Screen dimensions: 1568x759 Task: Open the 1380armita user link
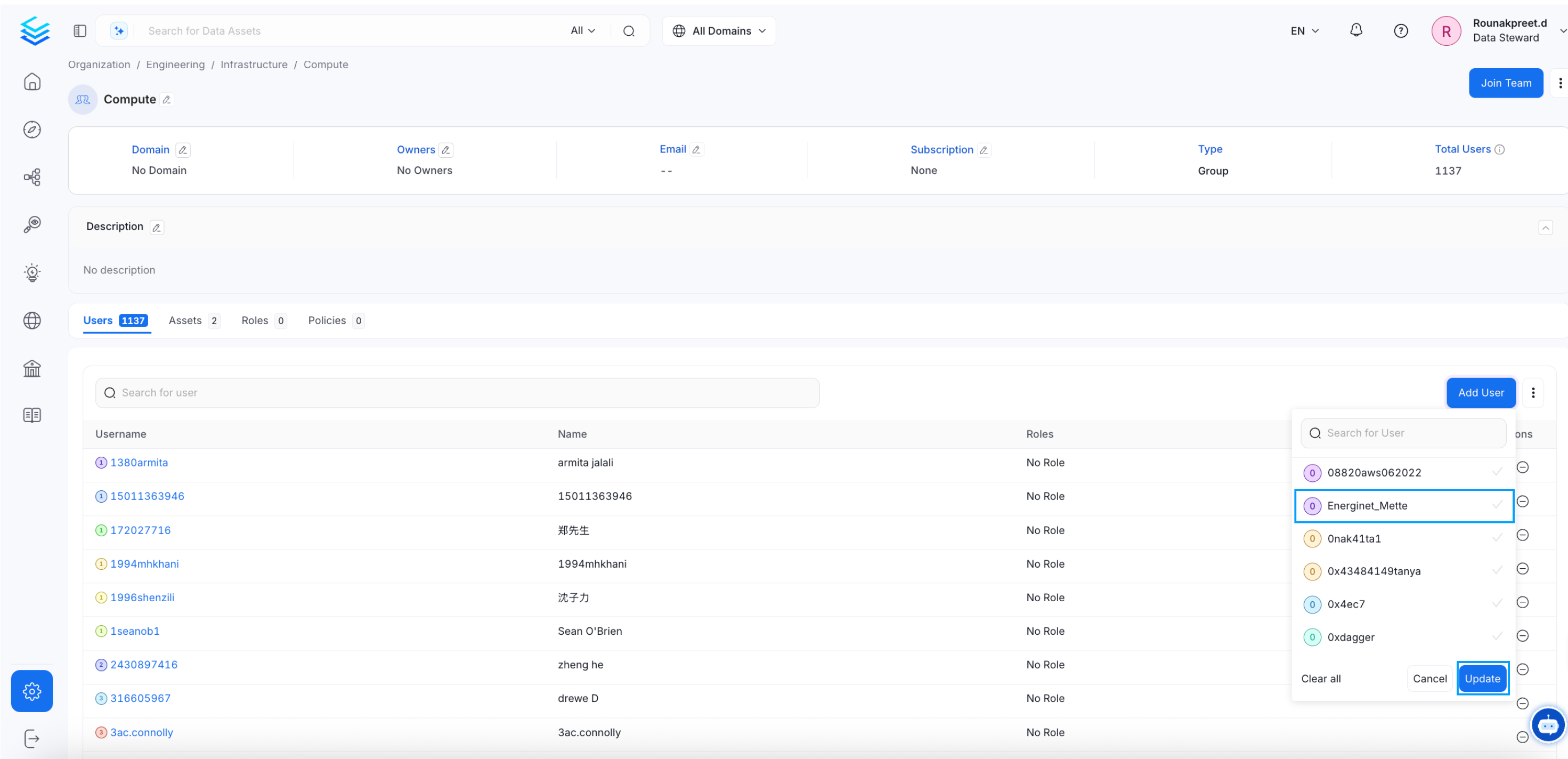click(139, 462)
